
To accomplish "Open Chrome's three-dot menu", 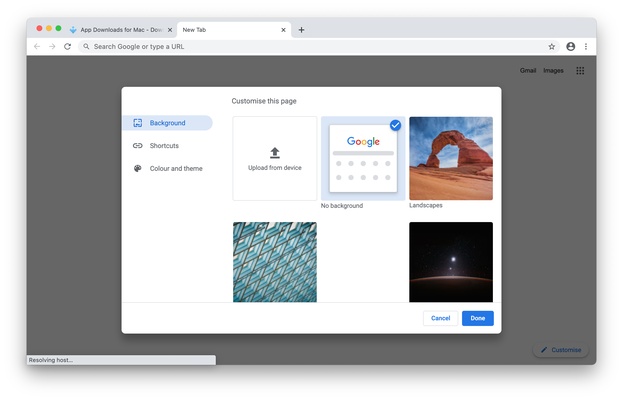I will [586, 46].
